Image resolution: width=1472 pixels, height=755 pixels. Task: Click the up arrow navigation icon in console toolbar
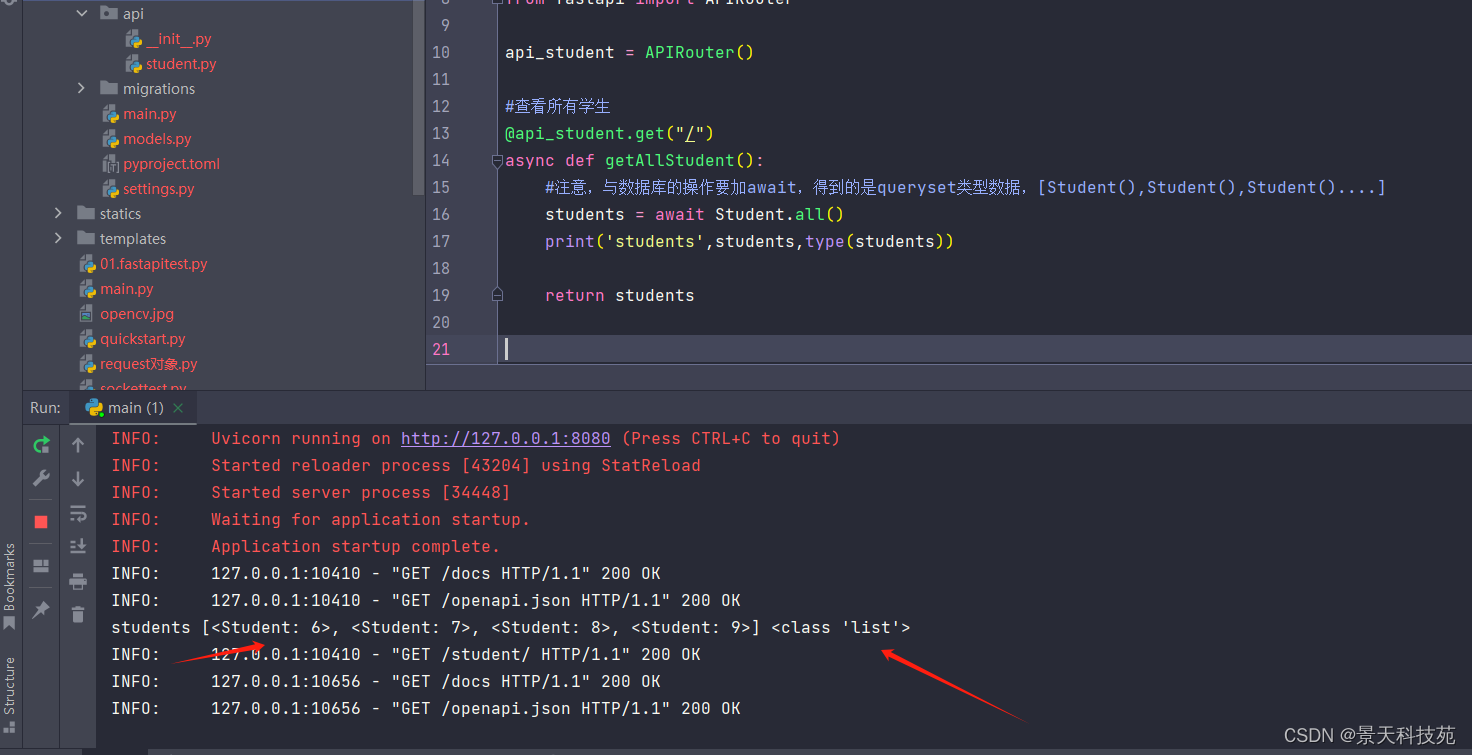pos(78,446)
